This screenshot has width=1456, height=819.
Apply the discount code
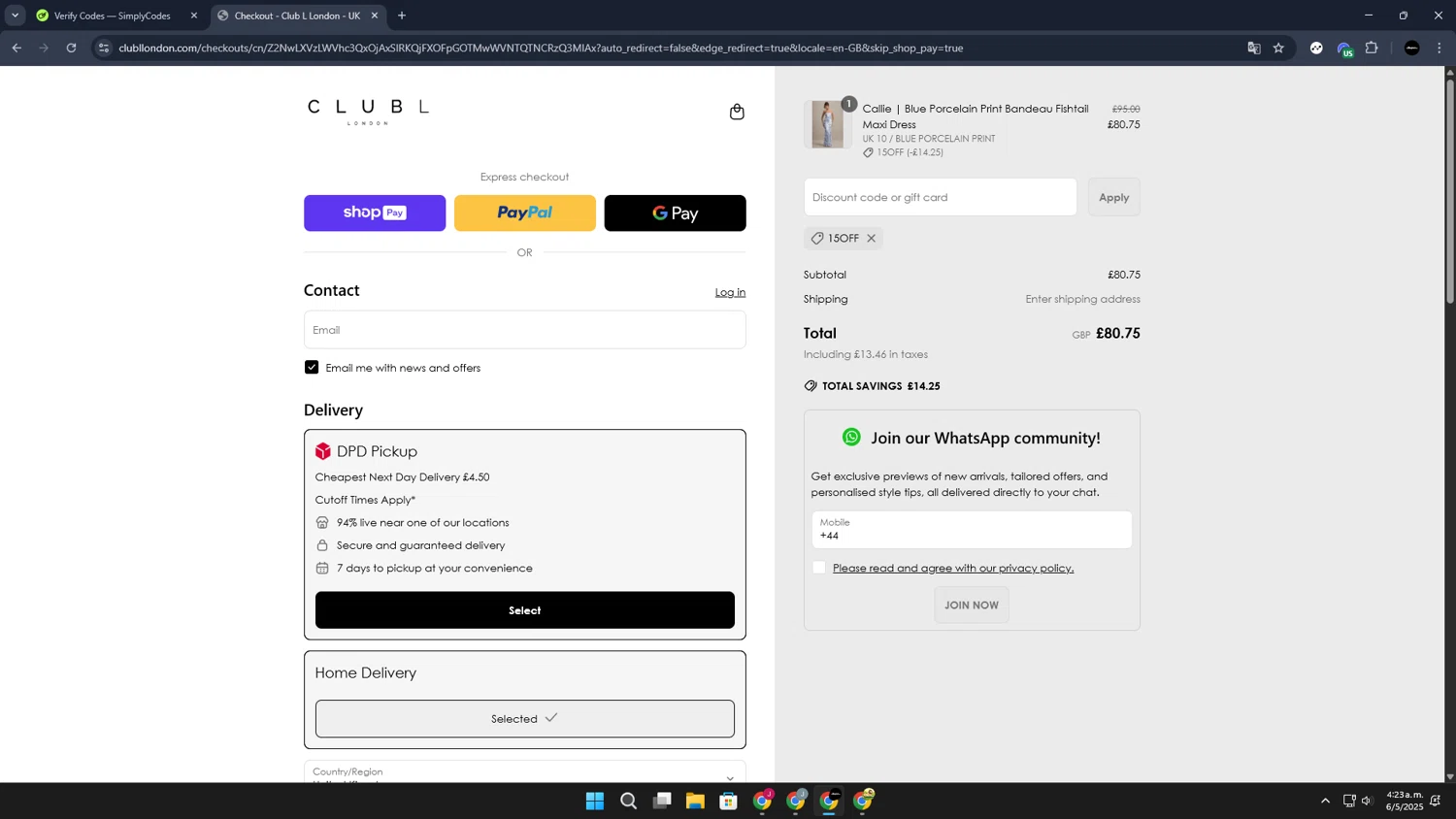[x=1114, y=197]
